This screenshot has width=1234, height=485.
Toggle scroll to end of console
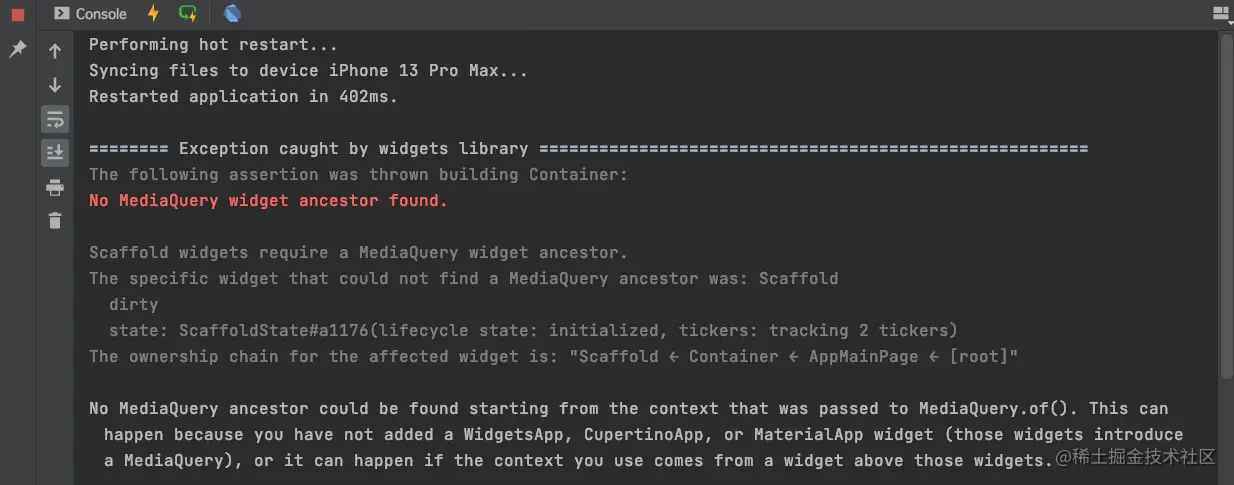(55, 152)
